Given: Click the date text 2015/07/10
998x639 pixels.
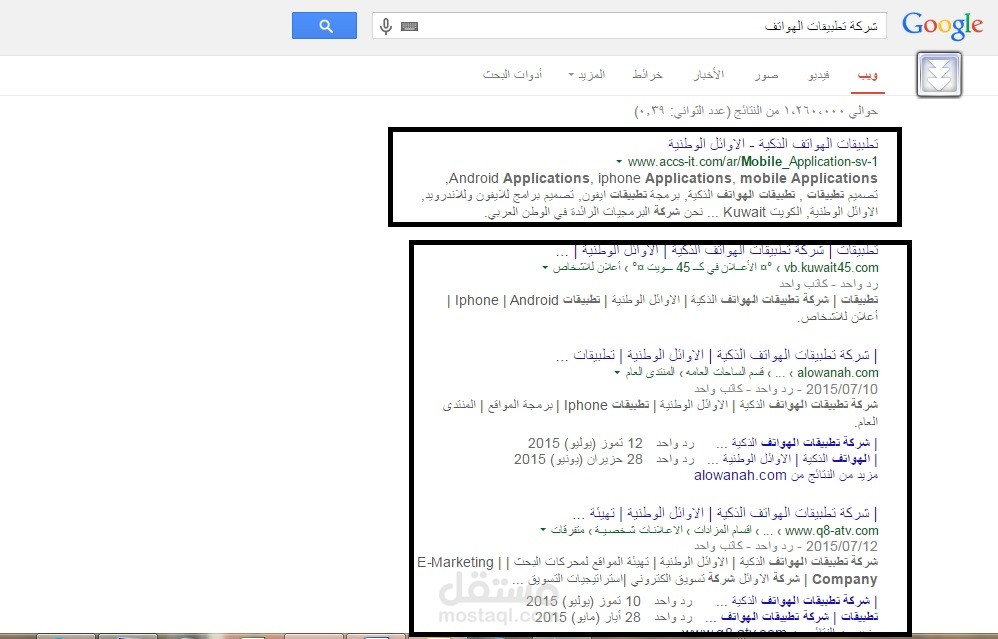Looking at the screenshot, I should 841,389.
